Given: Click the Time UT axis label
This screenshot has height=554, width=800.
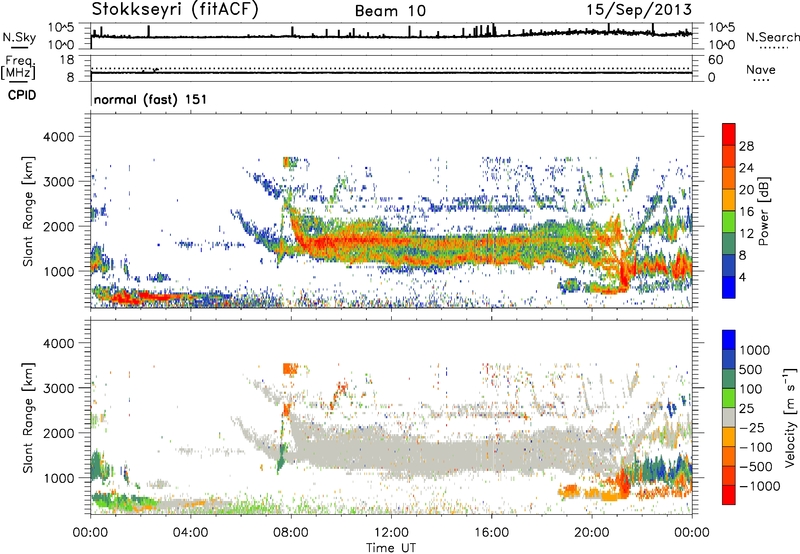Looking at the screenshot, I should coord(391,548).
